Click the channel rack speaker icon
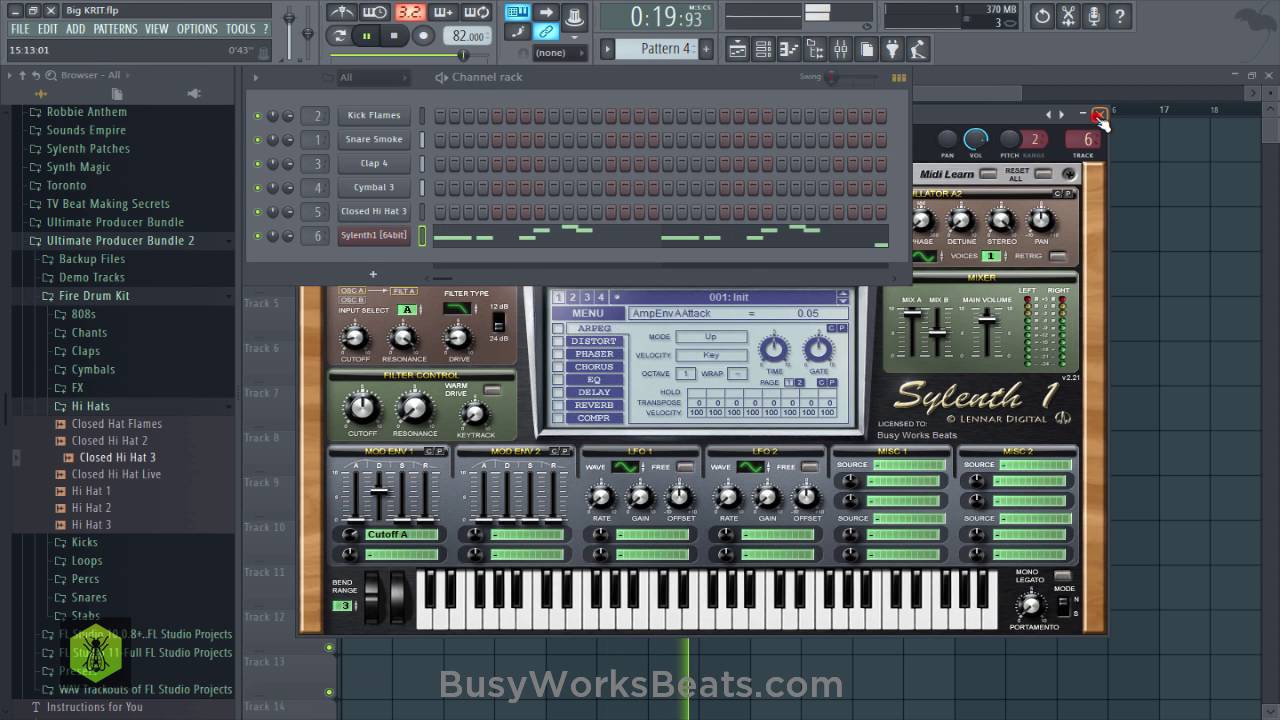This screenshot has height=720, width=1280. coord(441,77)
